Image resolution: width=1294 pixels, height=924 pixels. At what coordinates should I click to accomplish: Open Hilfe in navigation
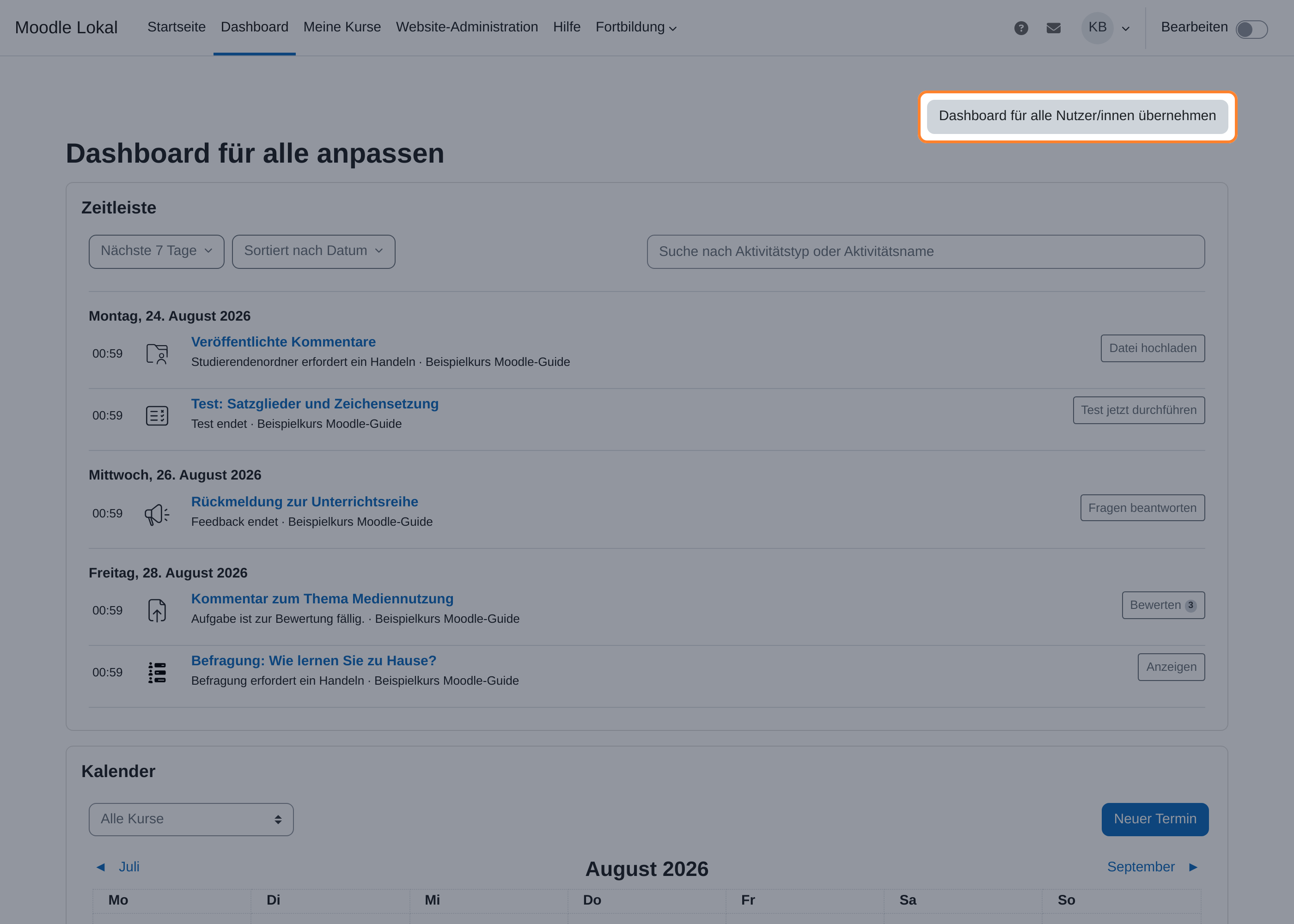(567, 27)
